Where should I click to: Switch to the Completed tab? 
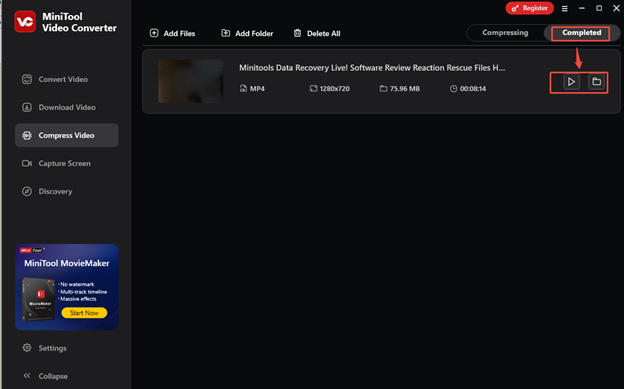pos(581,33)
